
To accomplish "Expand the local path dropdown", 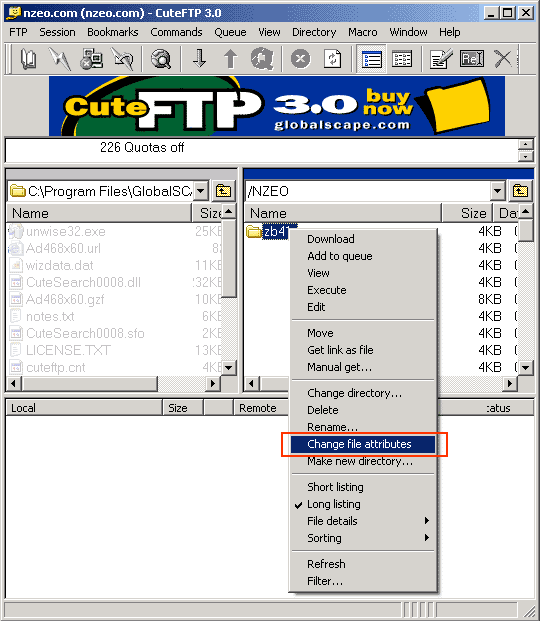I will click(x=201, y=191).
